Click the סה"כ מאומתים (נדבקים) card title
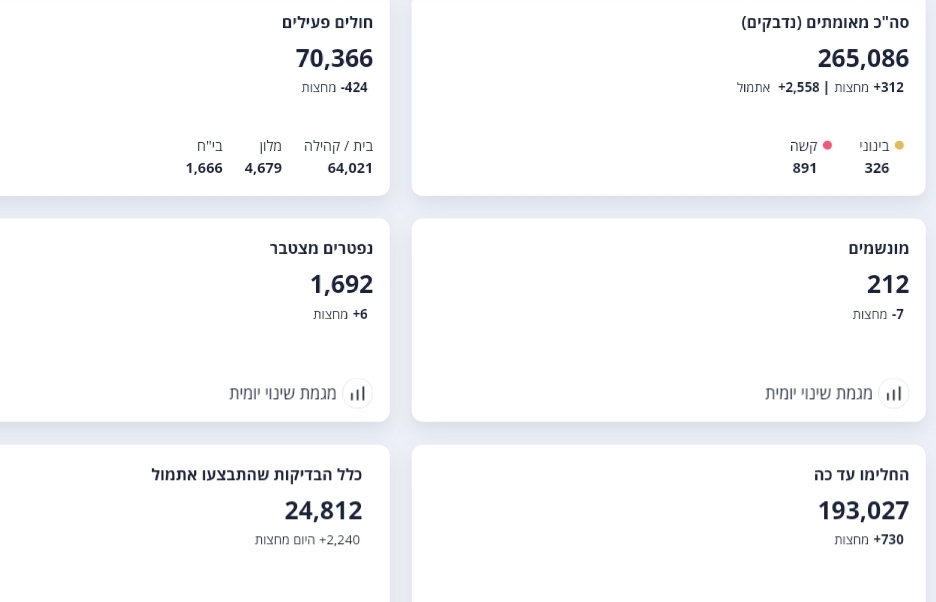936x602 pixels. [x=825, y=22]
